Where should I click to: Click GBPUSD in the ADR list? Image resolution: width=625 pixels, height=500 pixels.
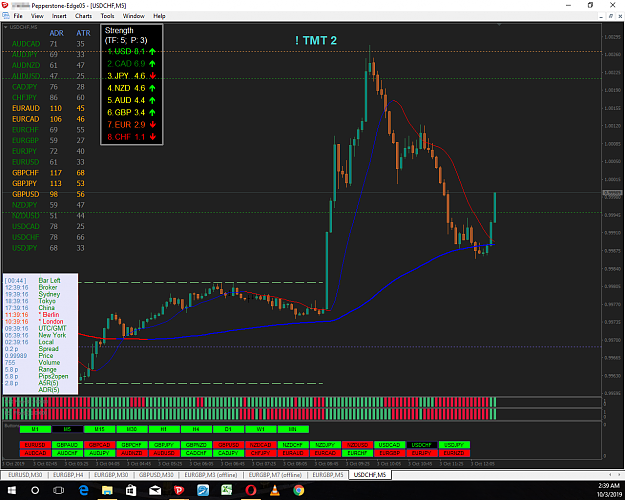pyautogui.click(x=26, y=194)
